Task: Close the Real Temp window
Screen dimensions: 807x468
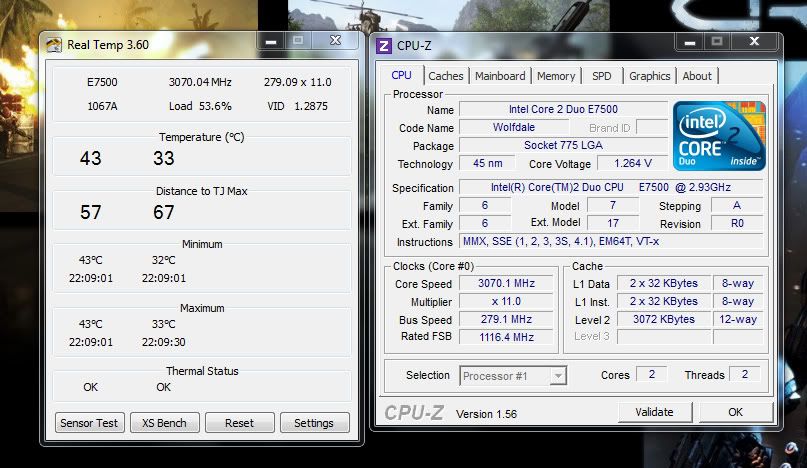Action: (x=335, y=41)
